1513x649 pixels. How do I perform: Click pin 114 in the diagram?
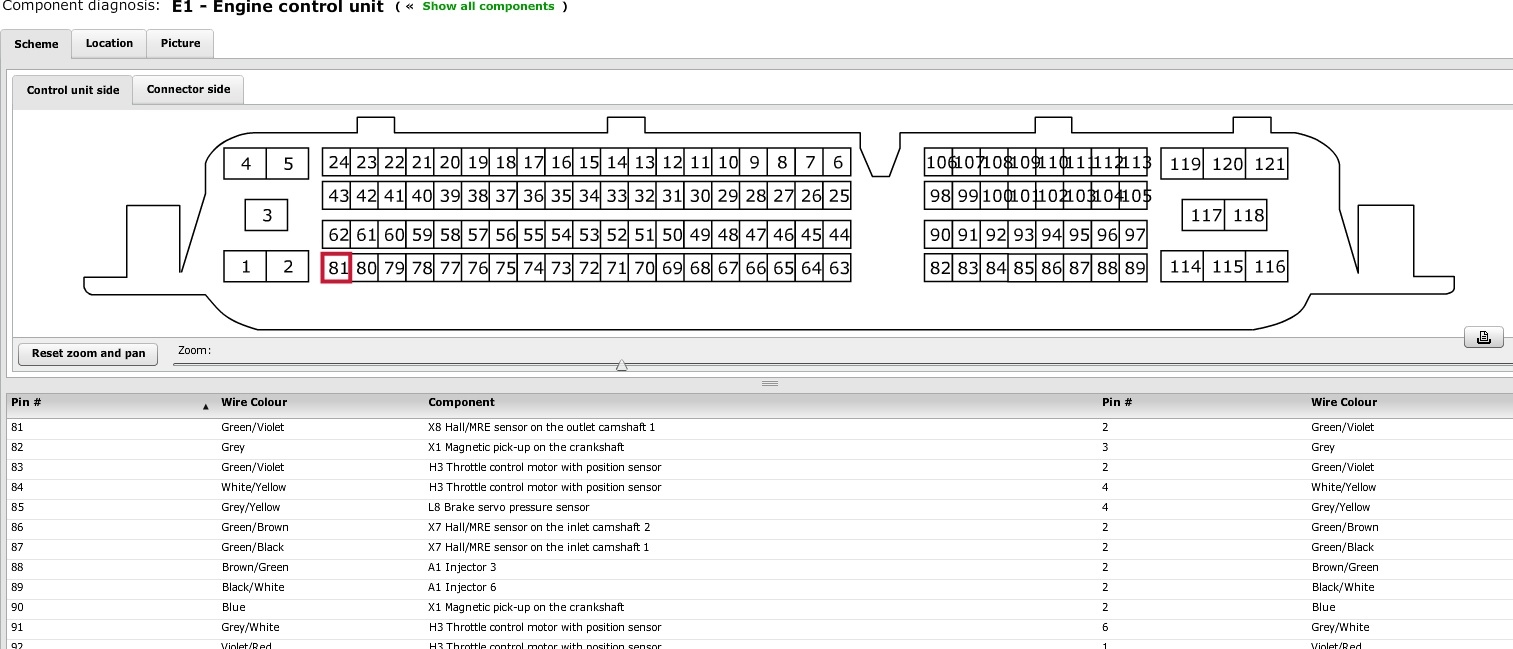1184,267
